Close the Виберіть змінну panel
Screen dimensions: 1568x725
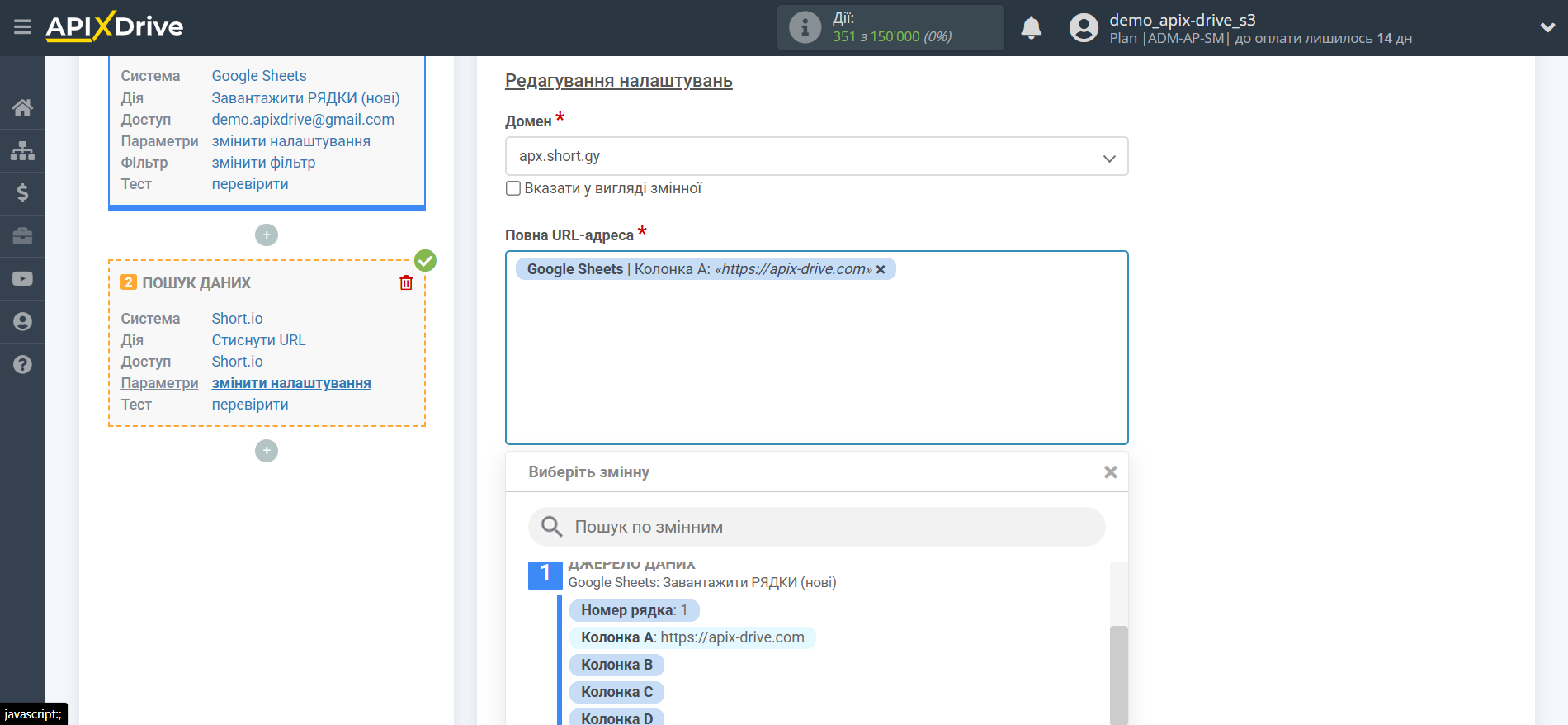1111,472
